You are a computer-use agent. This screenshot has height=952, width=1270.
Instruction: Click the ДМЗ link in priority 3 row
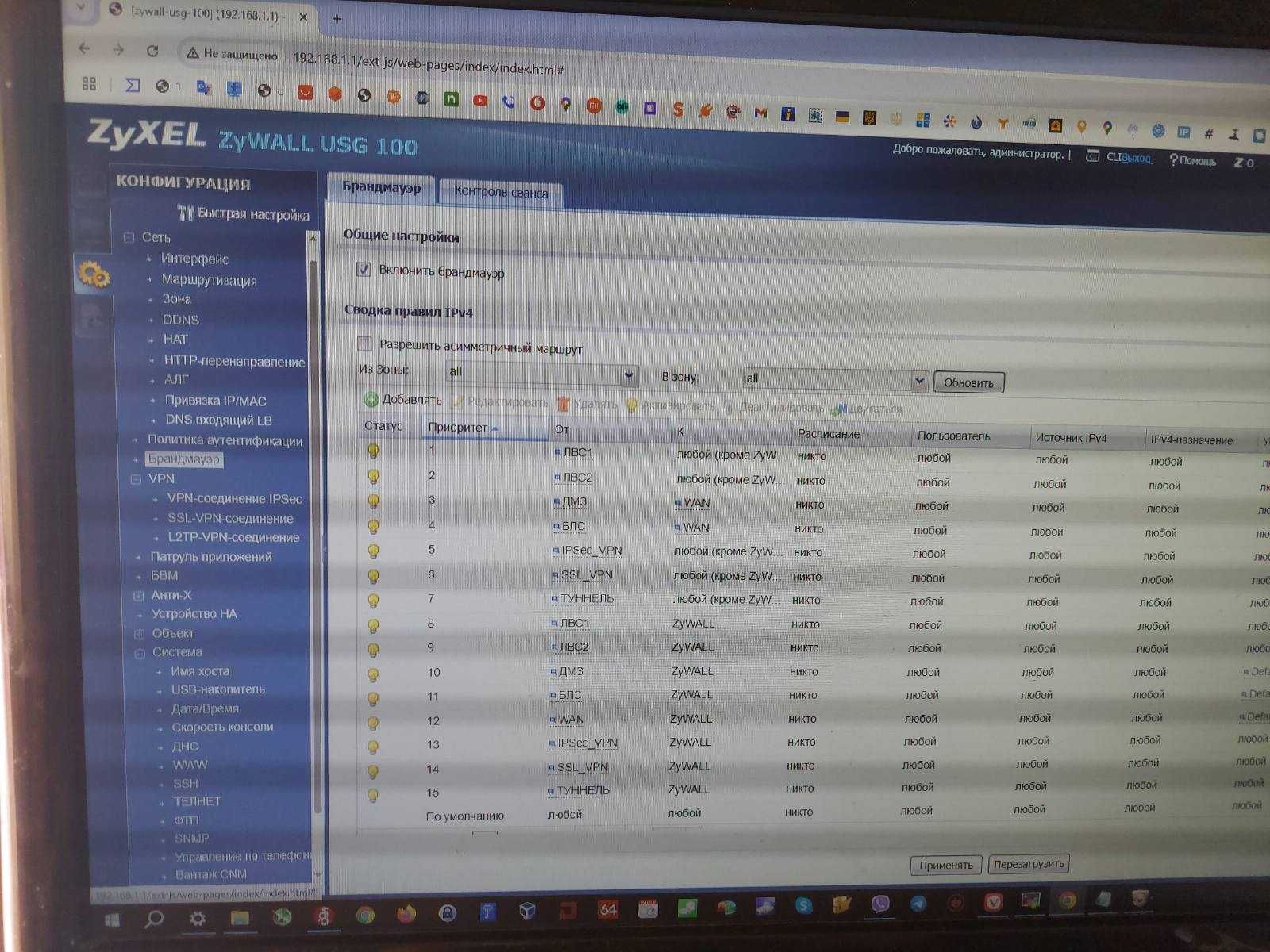tap(573, 501)
